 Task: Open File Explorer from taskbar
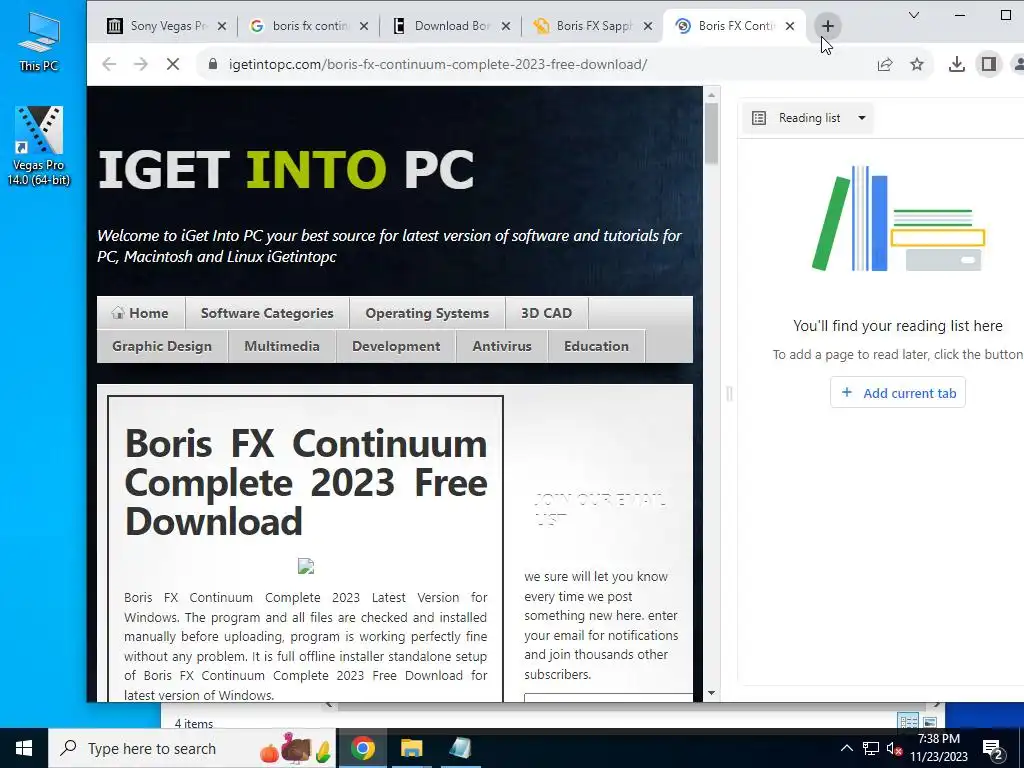pyautogui.click(x=411, y=748)
